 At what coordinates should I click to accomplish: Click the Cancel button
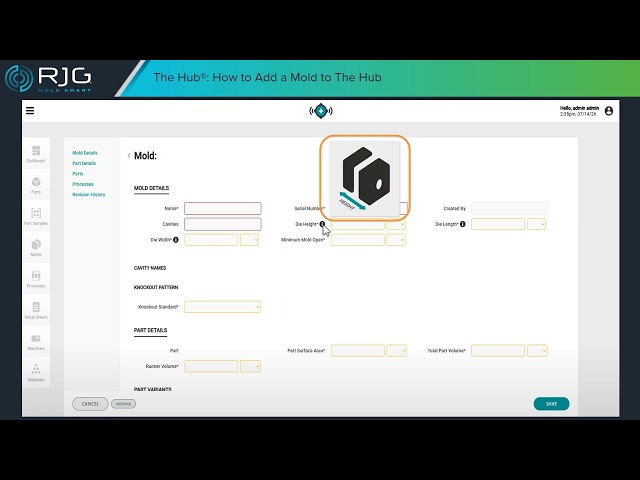[x=90, y=404]
